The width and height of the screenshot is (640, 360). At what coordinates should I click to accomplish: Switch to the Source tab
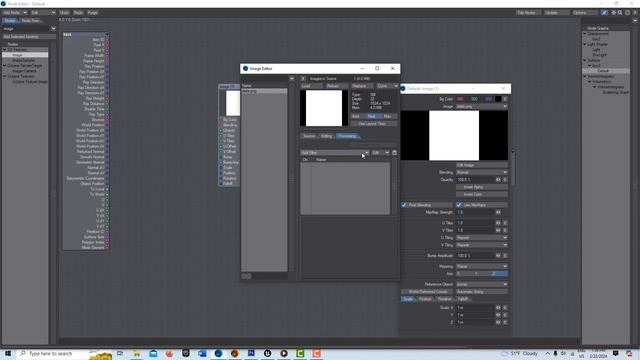pos(309,136)
